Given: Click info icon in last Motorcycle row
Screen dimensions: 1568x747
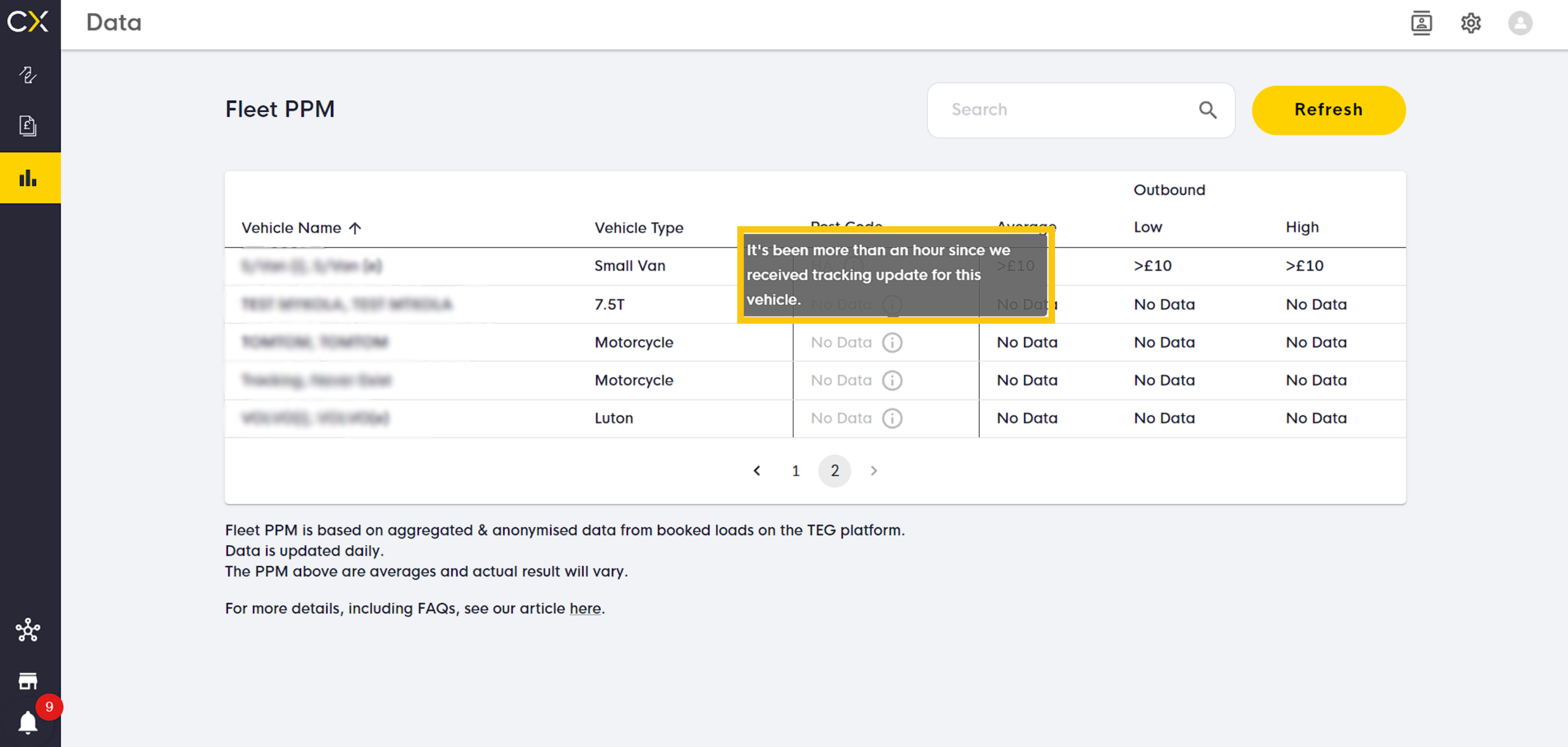Looking at the screenshot, I should pos(892,381).
